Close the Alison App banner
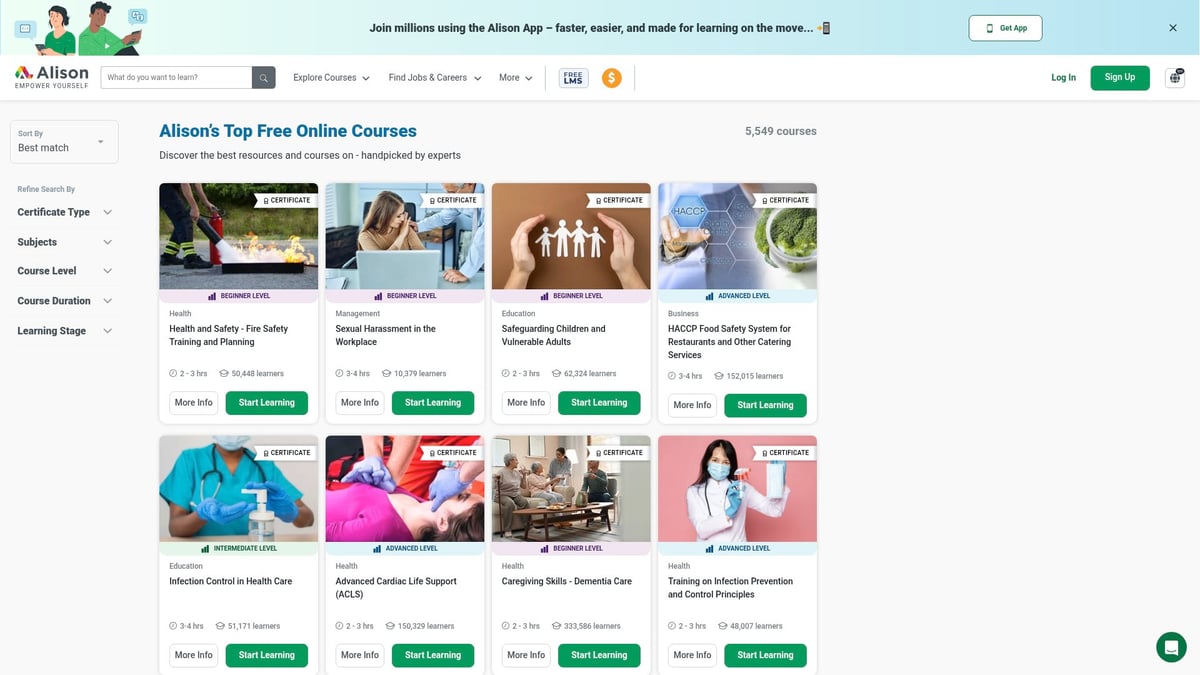Image resolution: width=1200 pixels, height=675 pixels. tap(1173, 28)
